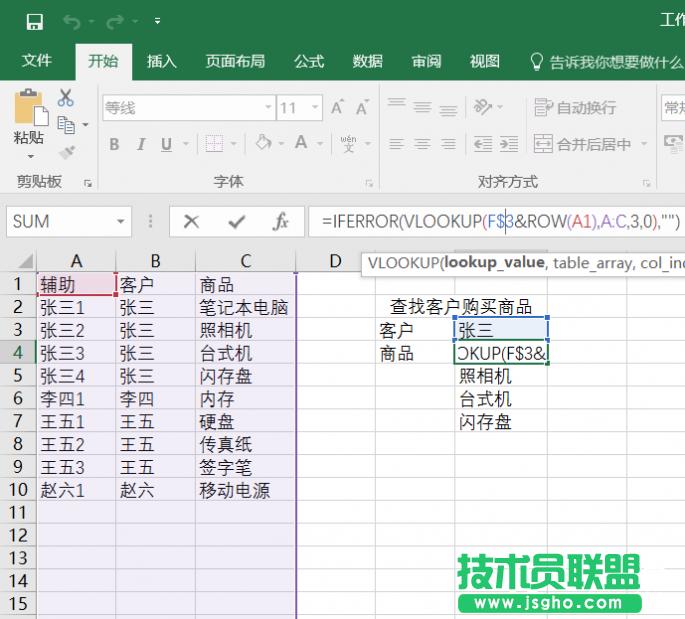Click the Increase Font Size icon
The width and height of the screenshot is (685, 619).
(x=336, y=108)
